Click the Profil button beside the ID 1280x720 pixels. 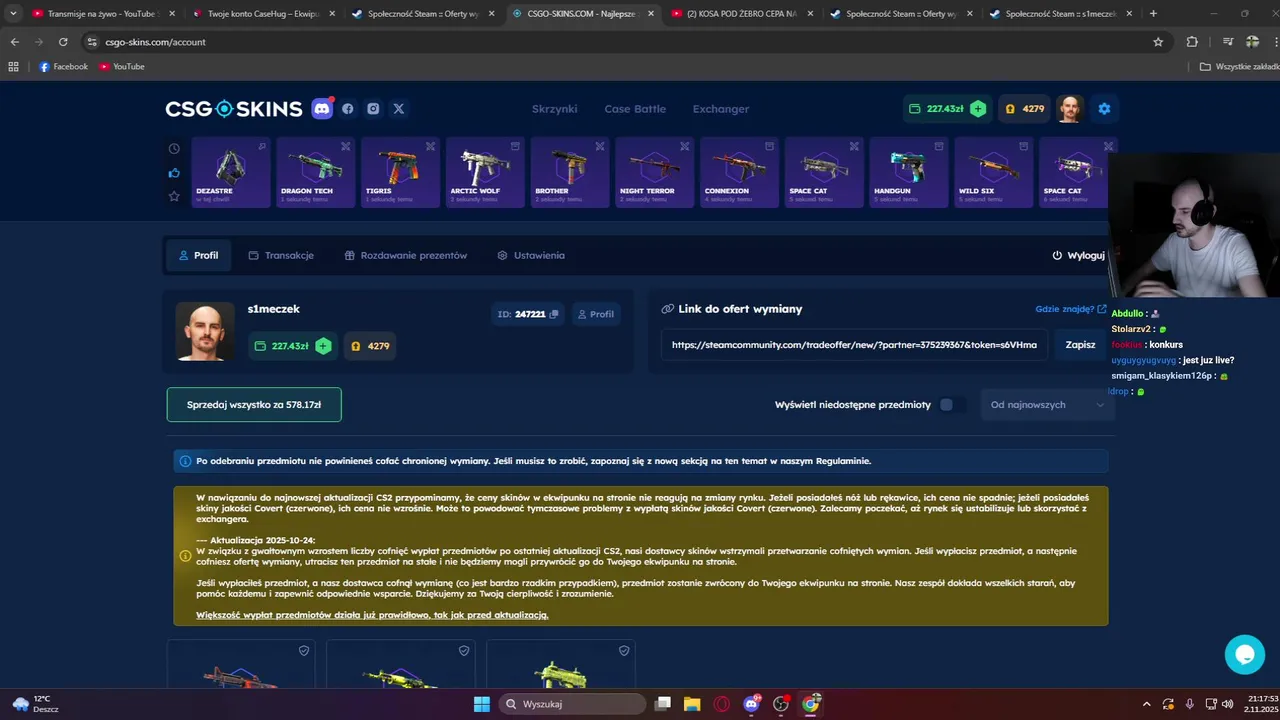click(595, 314)
